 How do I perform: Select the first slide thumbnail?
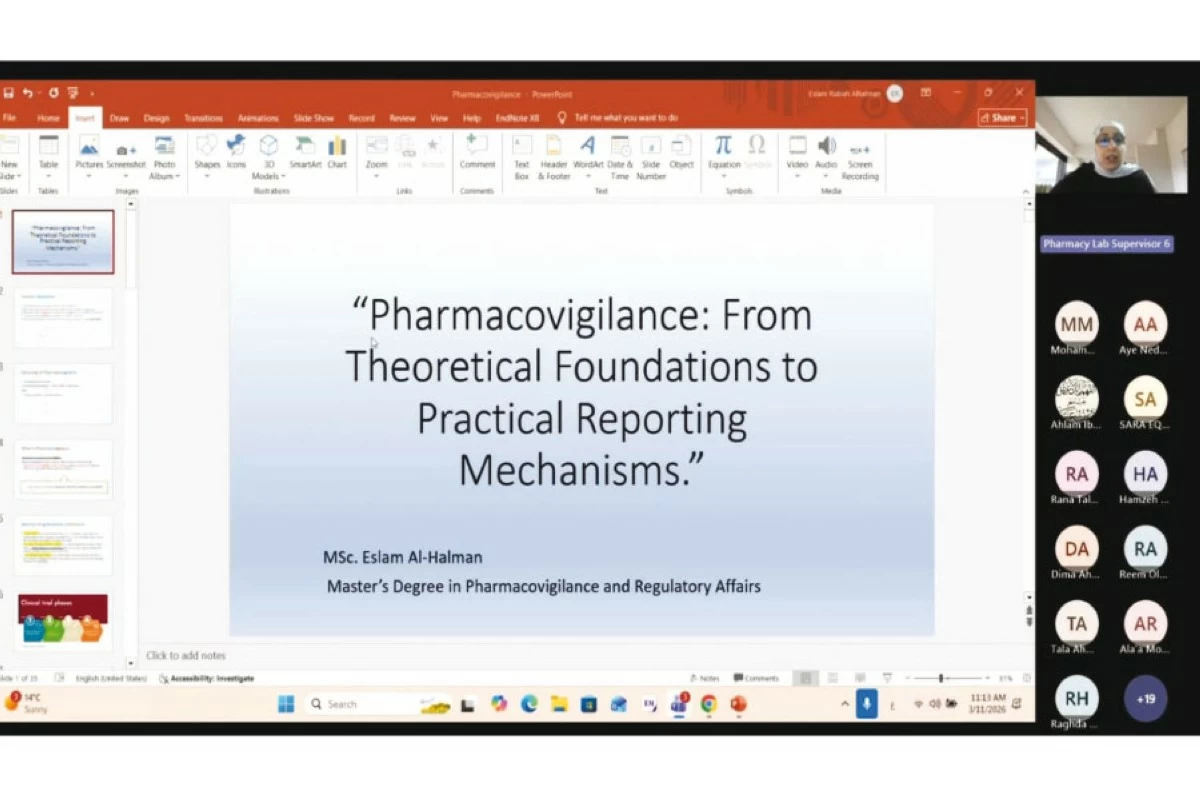coord(63,242)
